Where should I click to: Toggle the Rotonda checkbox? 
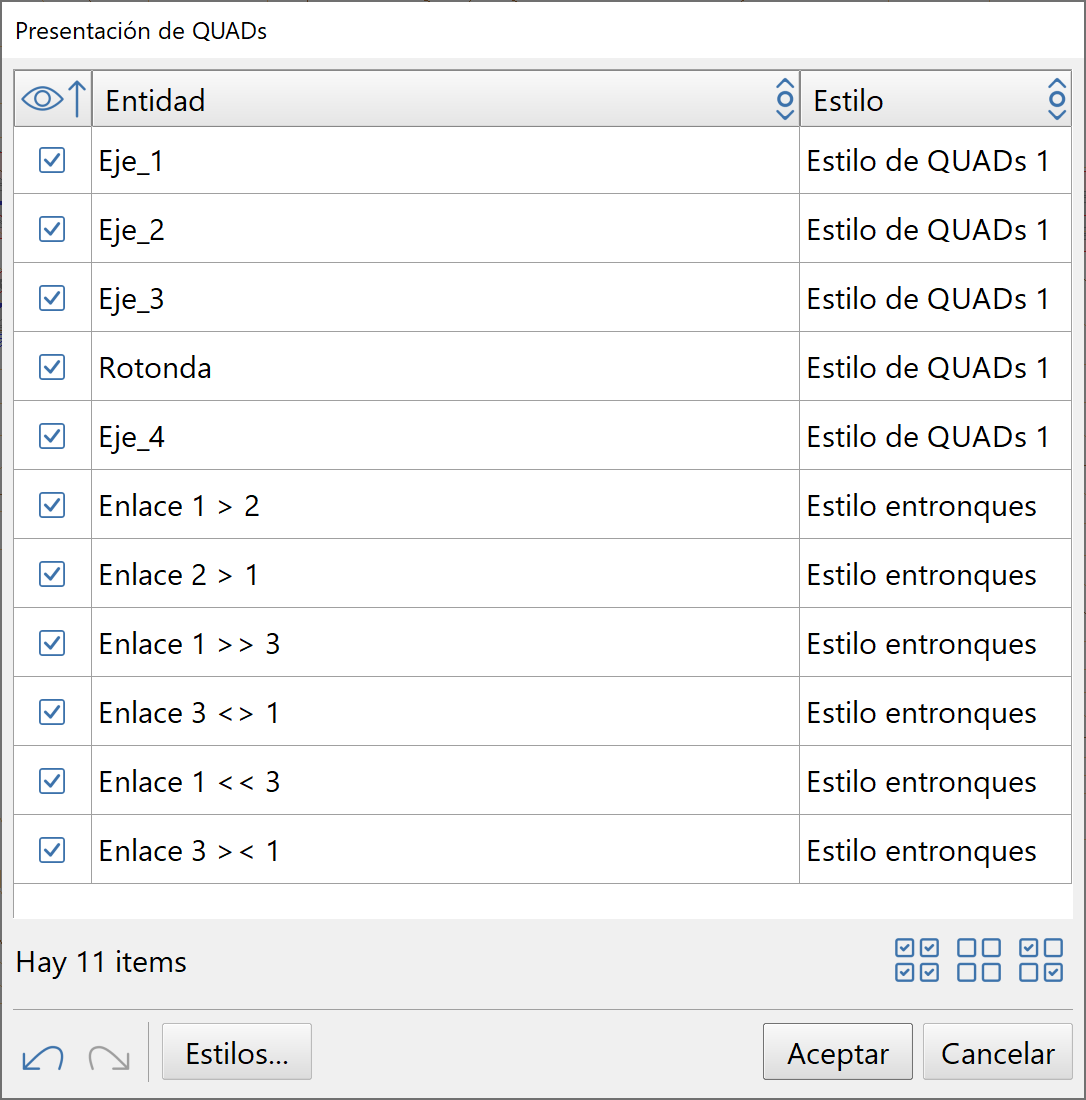coord(52,367)
